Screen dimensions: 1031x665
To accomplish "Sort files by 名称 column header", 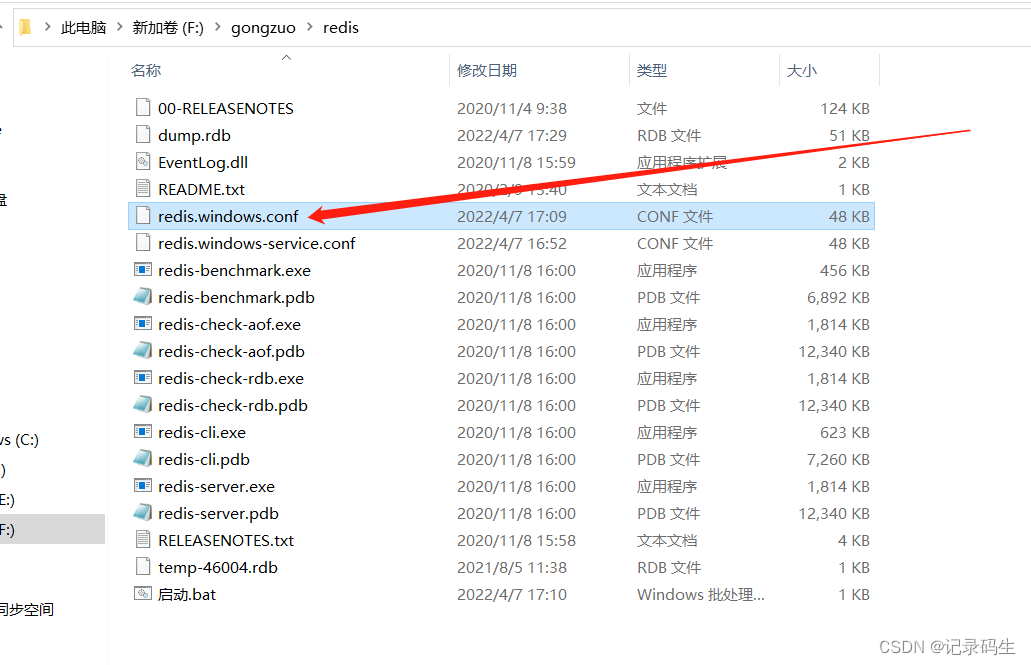I will 146,70.
